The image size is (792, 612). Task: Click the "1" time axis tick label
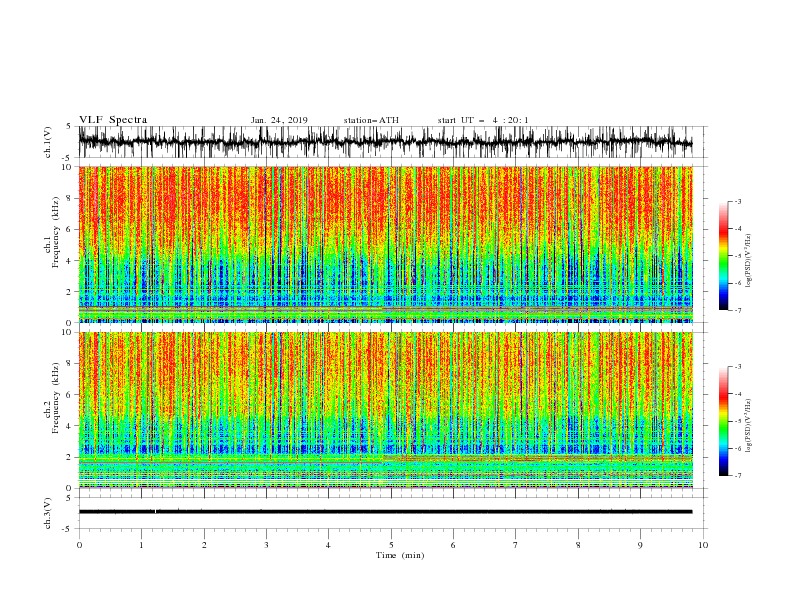click(141, 545)
